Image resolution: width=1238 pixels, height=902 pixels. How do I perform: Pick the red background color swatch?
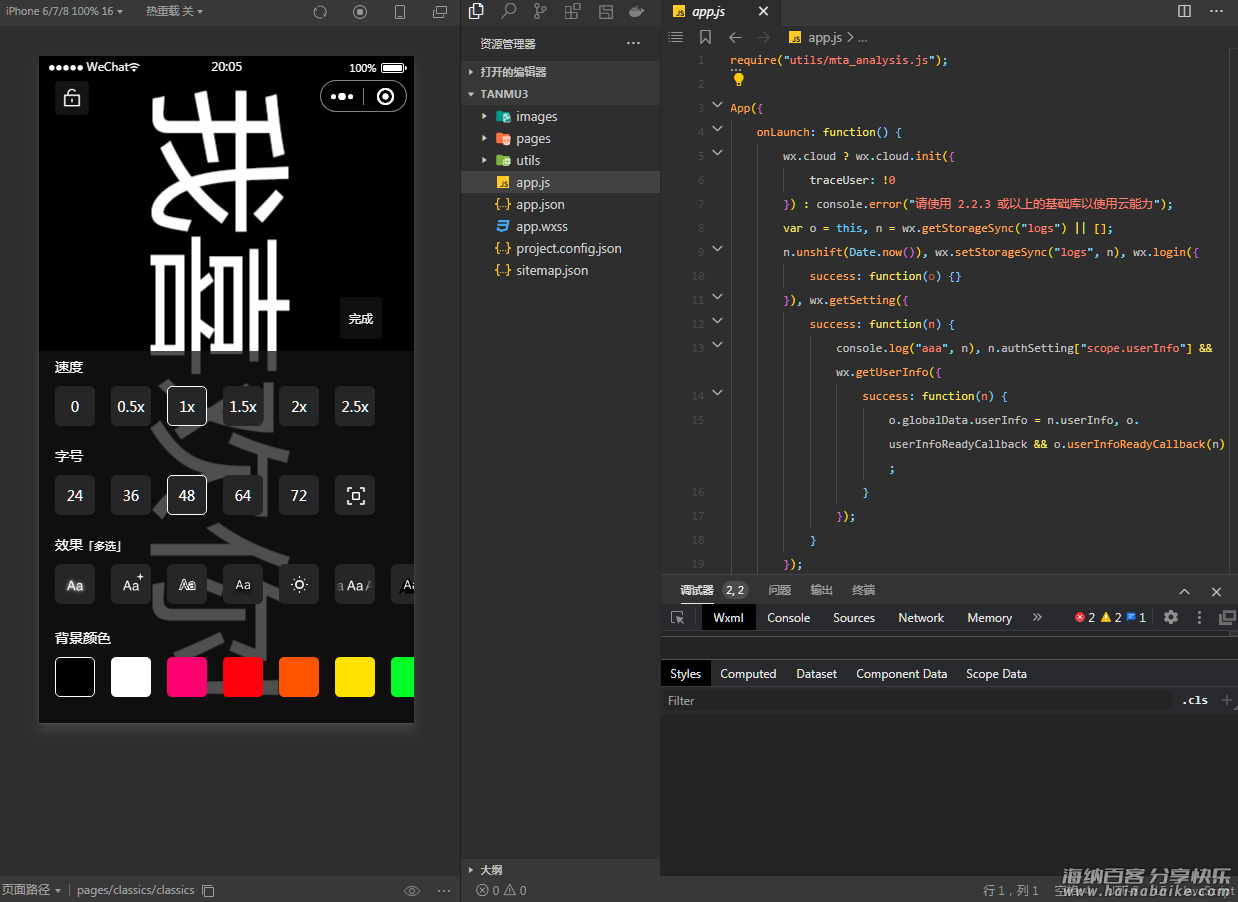[243, 677]
